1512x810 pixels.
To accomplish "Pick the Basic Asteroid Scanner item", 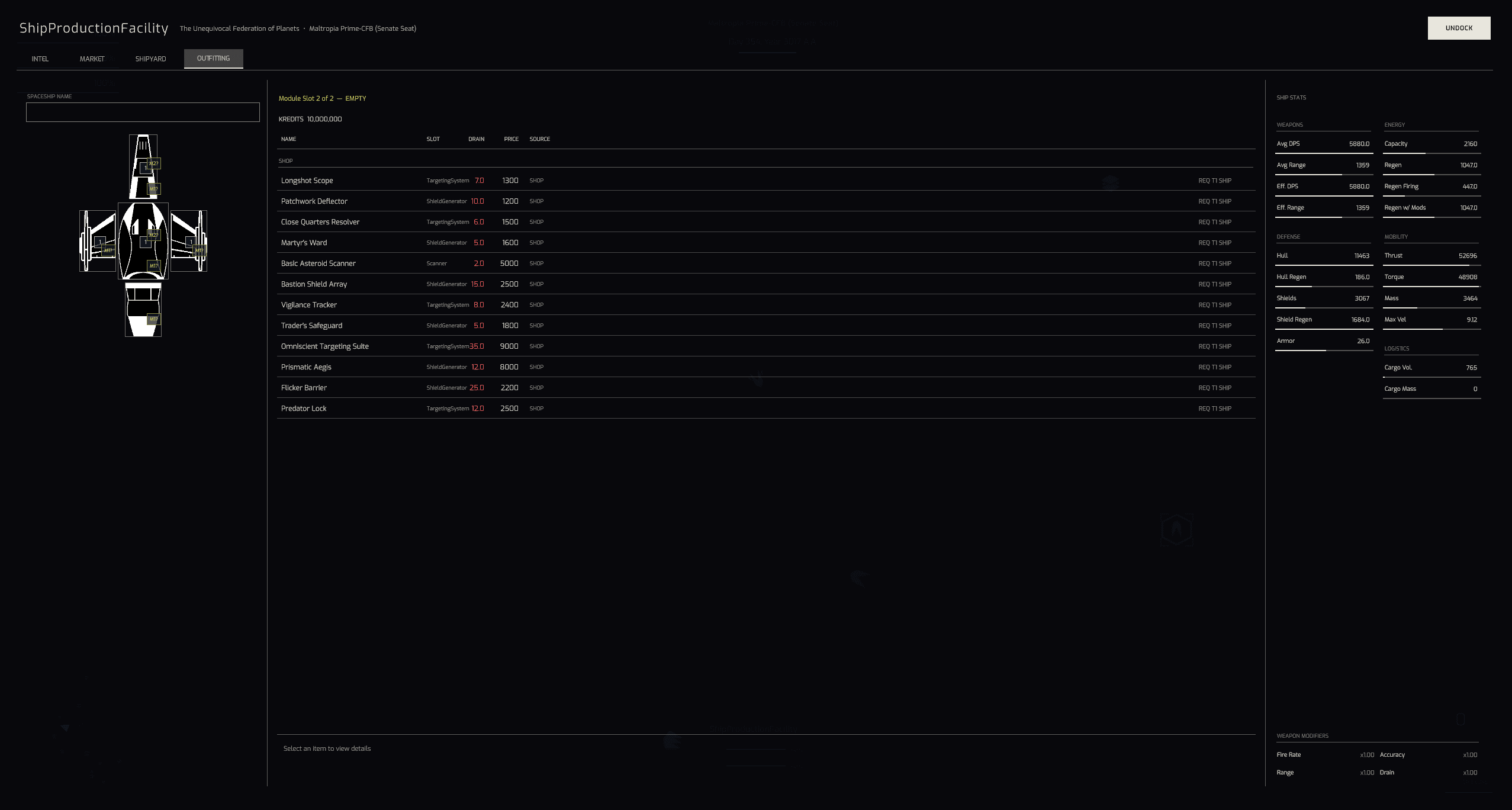I will coord(318,263).
